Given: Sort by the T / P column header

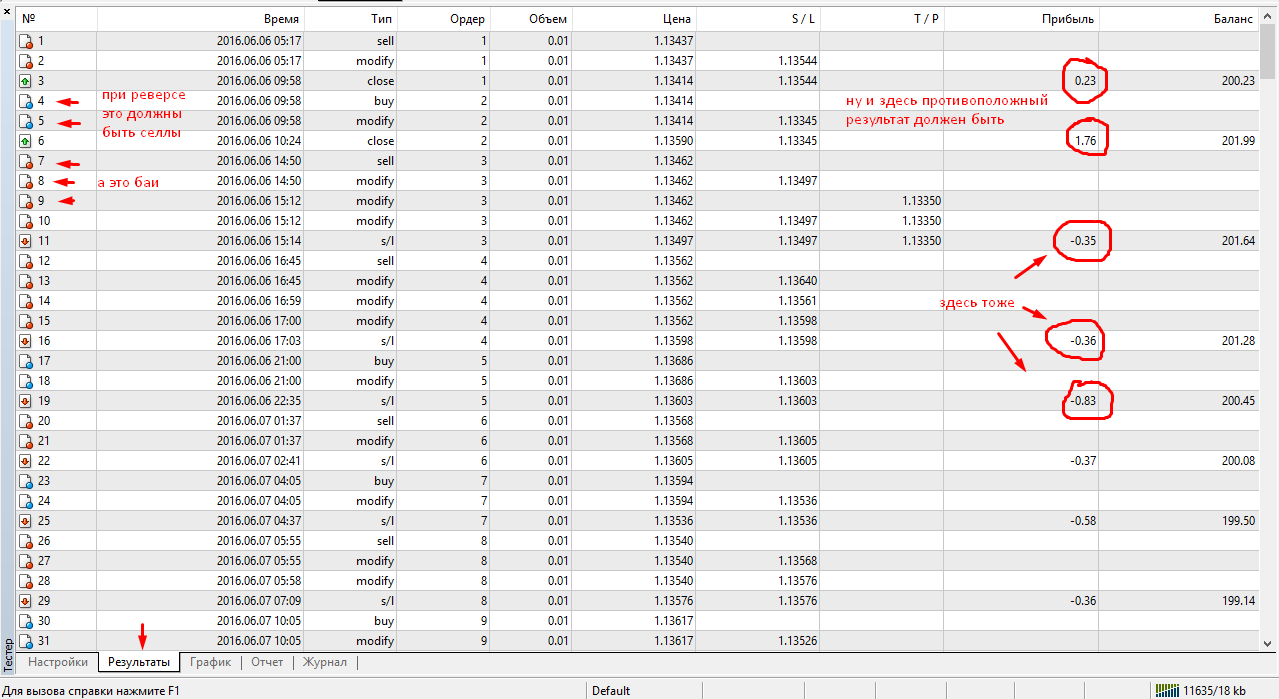Looking at the screenshot, I should tap(881, 20).
